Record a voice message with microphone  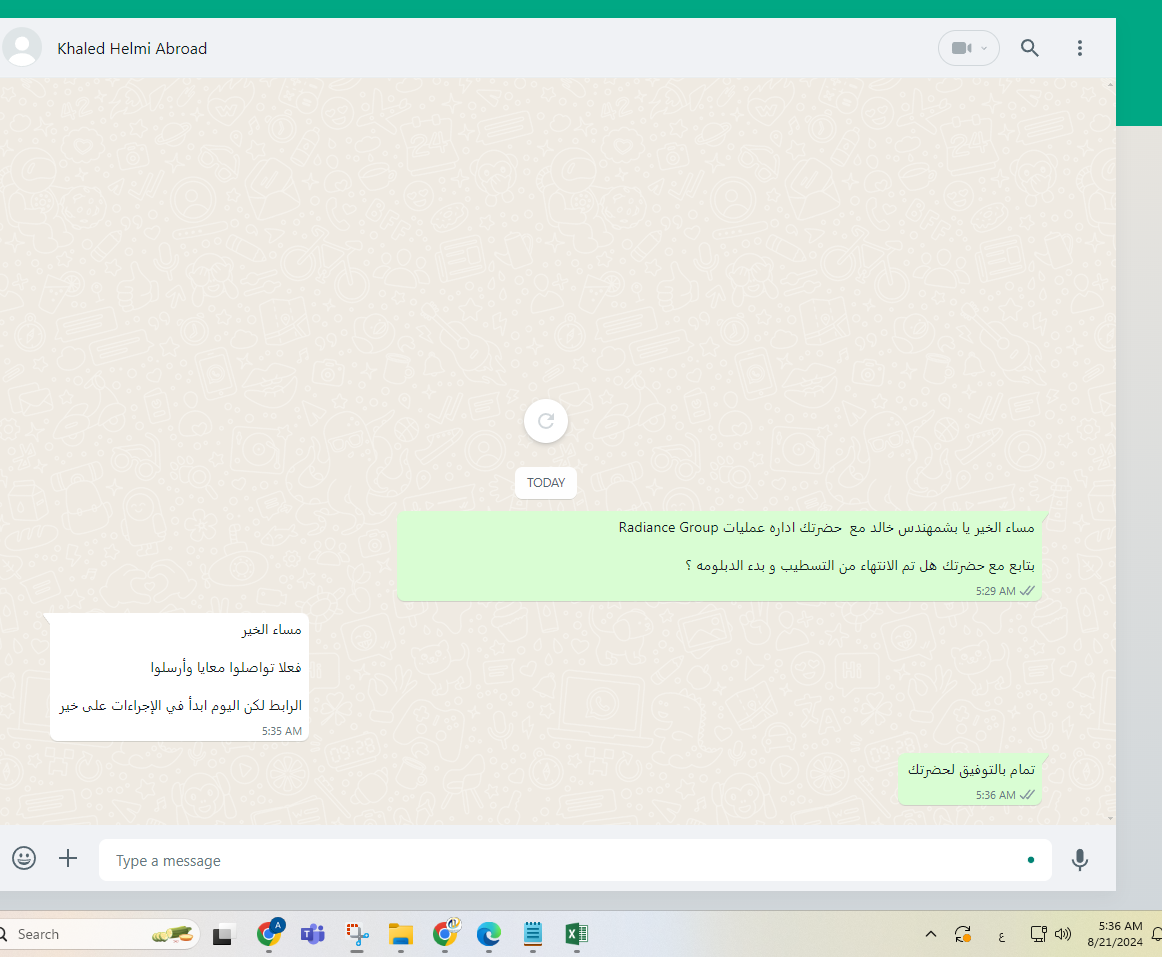coord(1080,860)
